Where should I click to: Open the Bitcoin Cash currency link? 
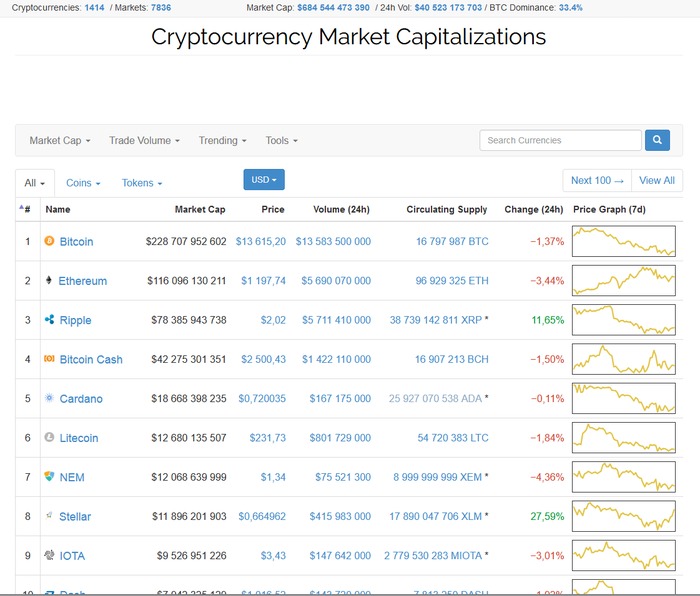tap(91, 359)
